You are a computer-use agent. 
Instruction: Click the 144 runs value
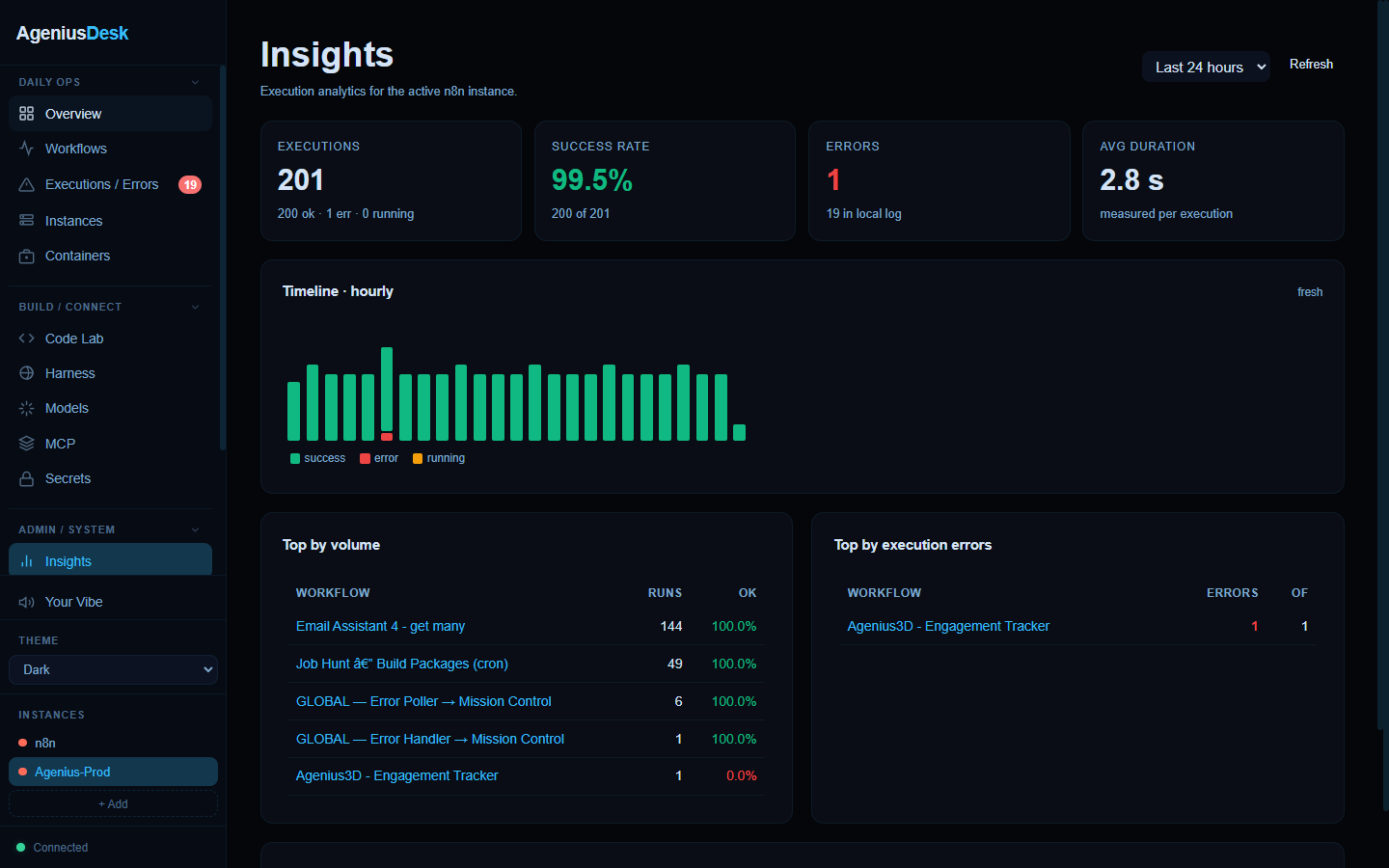pyautogui.click(x=671, y=626)
